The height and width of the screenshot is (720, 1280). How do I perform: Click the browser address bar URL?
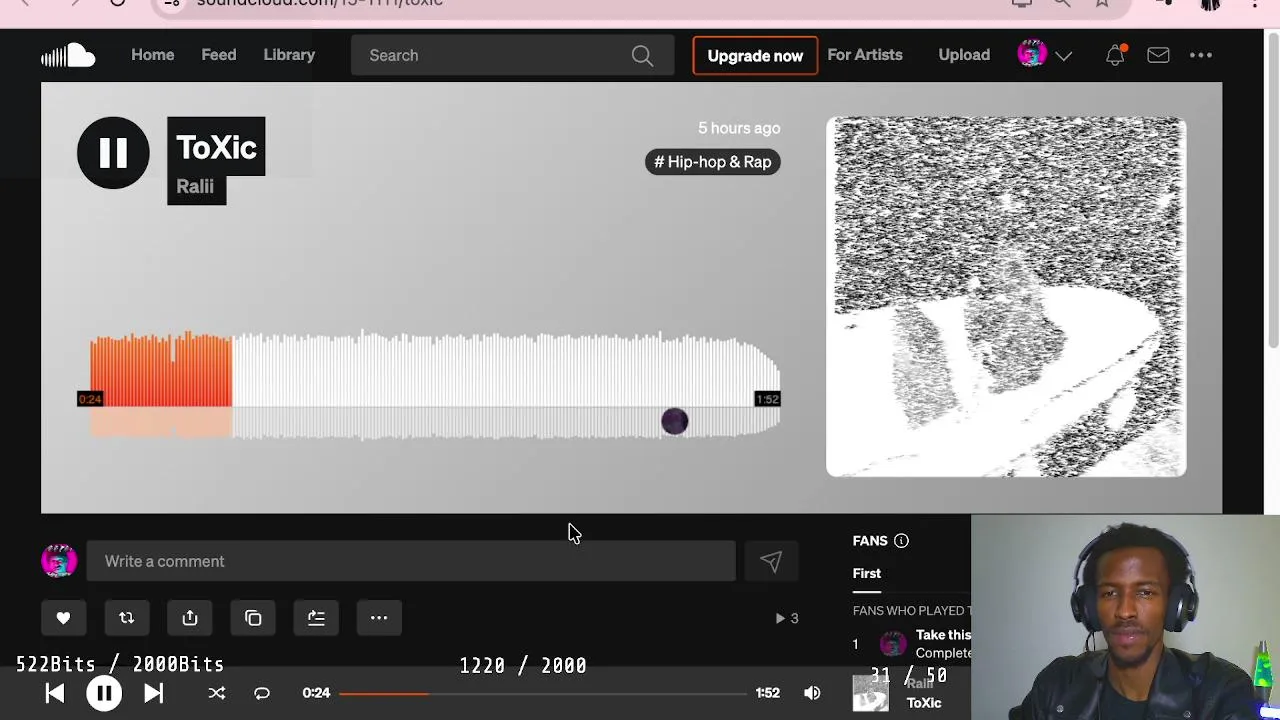point(320,3)
